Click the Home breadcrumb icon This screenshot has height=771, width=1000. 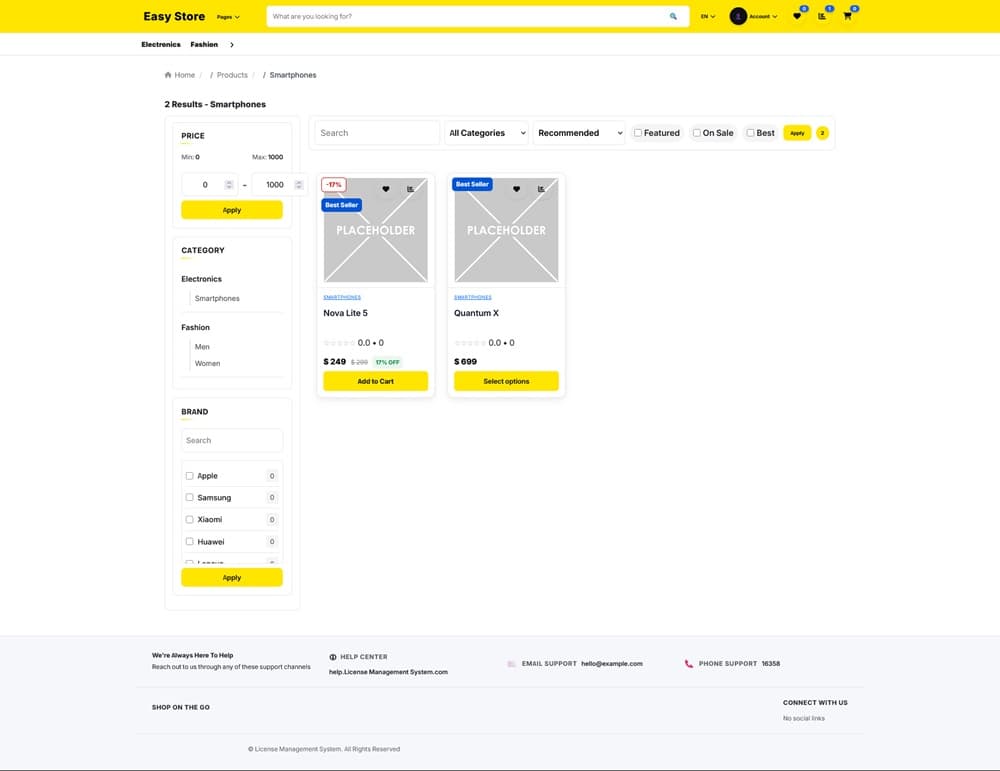168,75
